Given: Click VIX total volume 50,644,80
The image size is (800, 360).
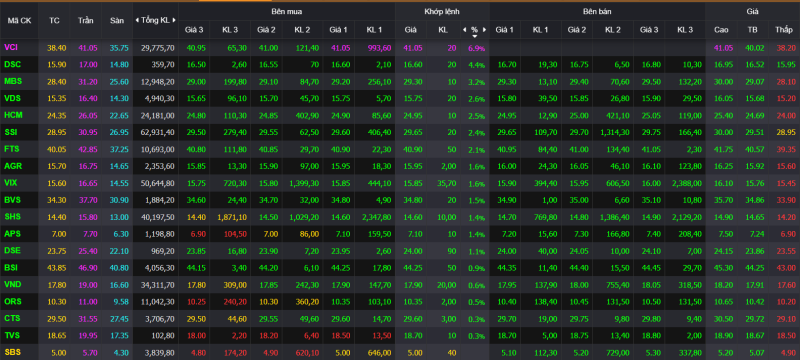Looking at the screenshot, I should [x=158, y=183].
